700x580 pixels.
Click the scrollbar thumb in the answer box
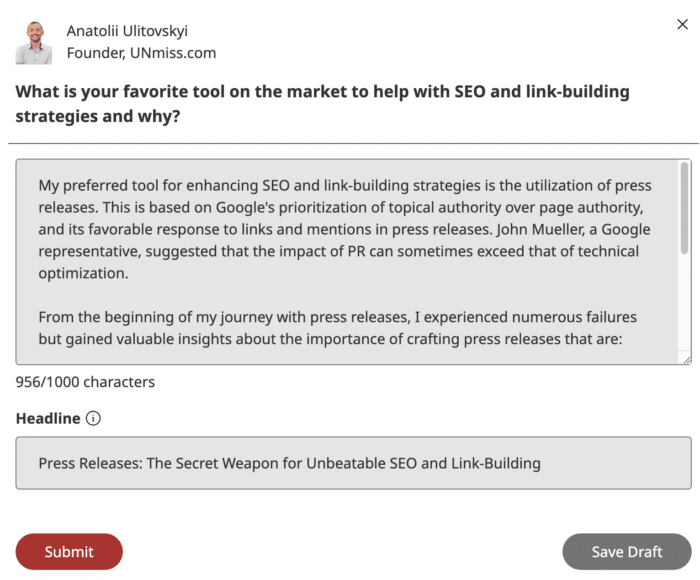[x=684, y=209]
